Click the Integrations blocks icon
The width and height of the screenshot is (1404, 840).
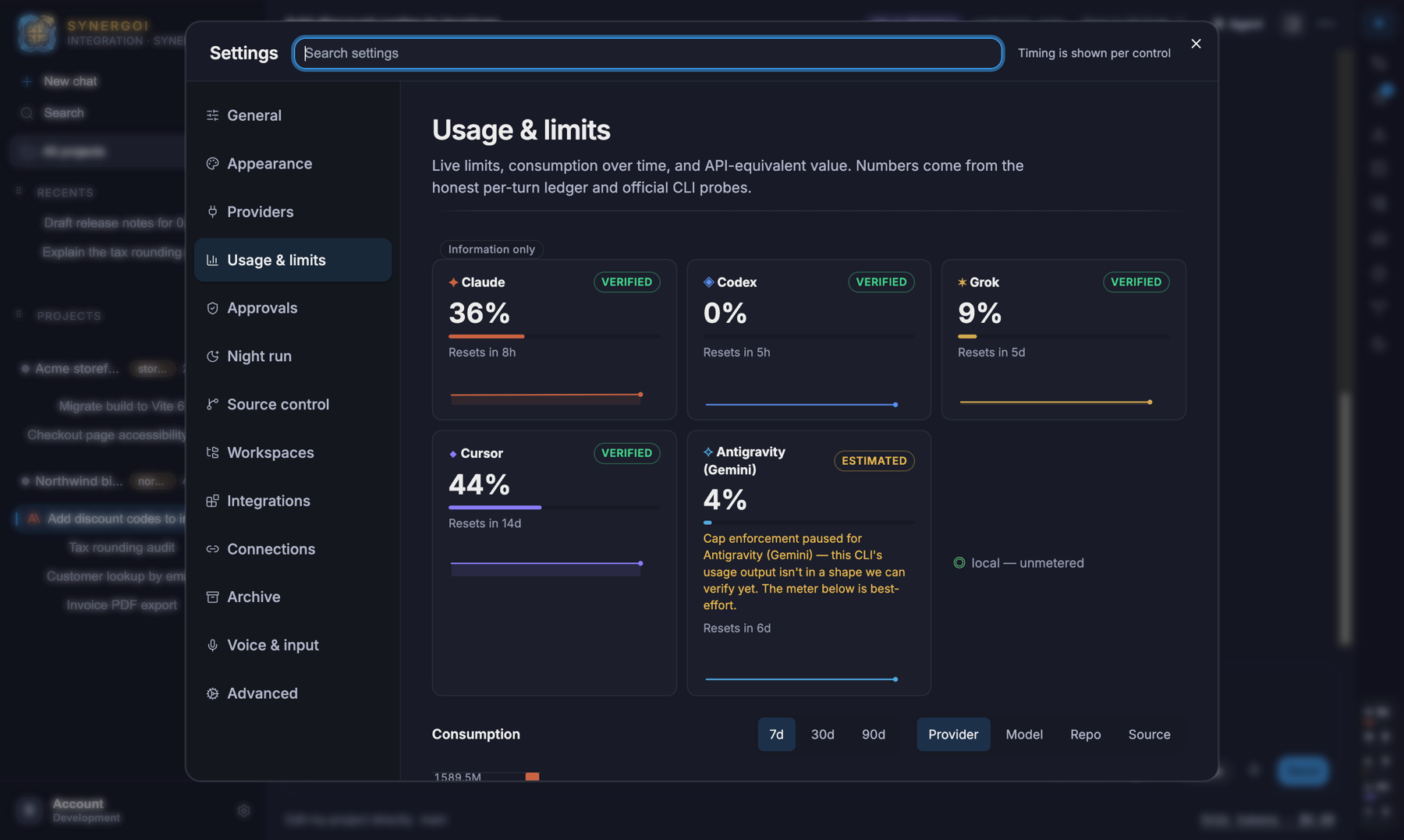click(212, 501)
